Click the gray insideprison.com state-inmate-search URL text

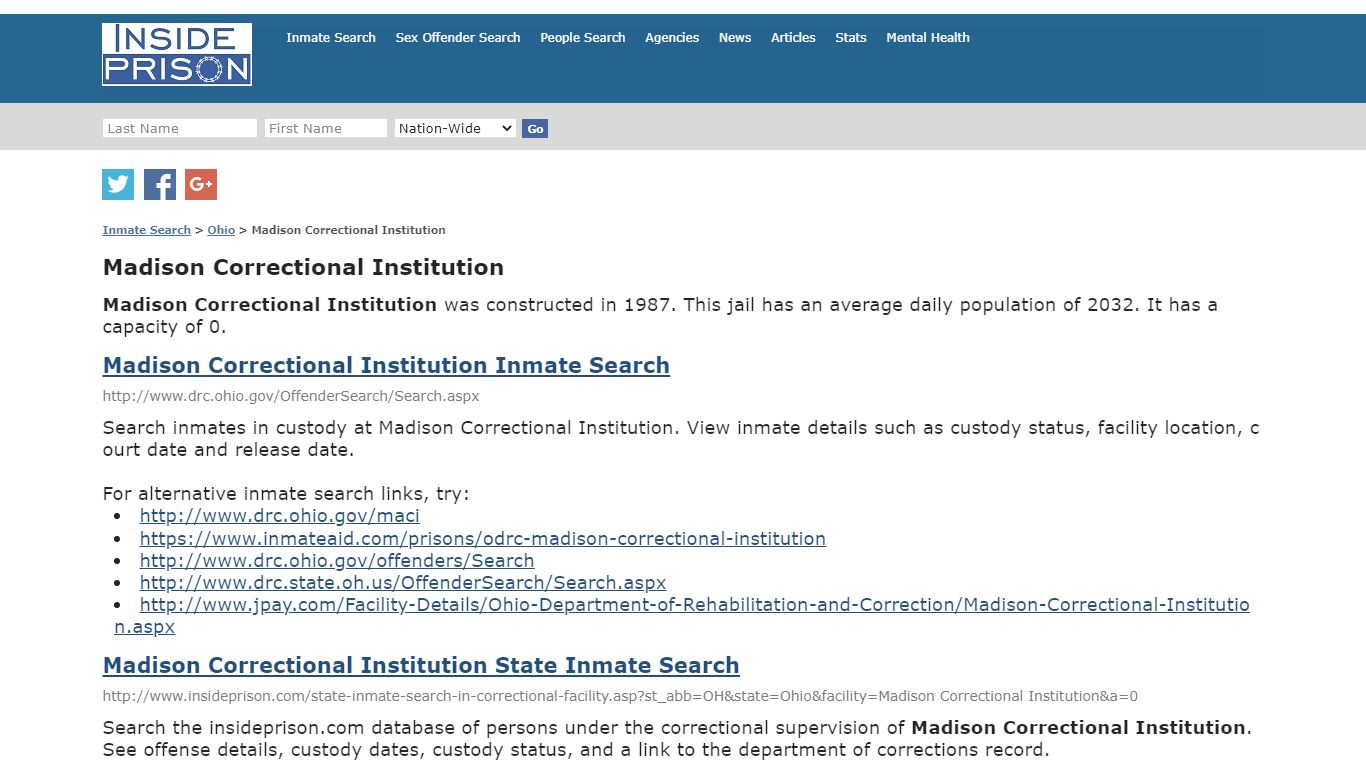pyautogui.click(x=620, y=696)
